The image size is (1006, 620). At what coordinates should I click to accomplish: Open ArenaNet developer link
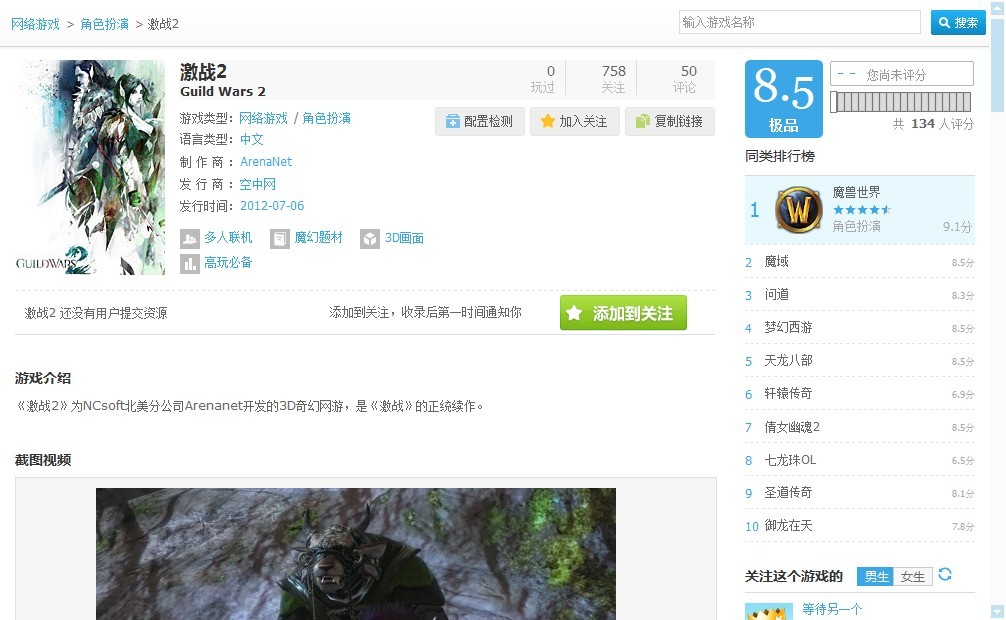266,162
